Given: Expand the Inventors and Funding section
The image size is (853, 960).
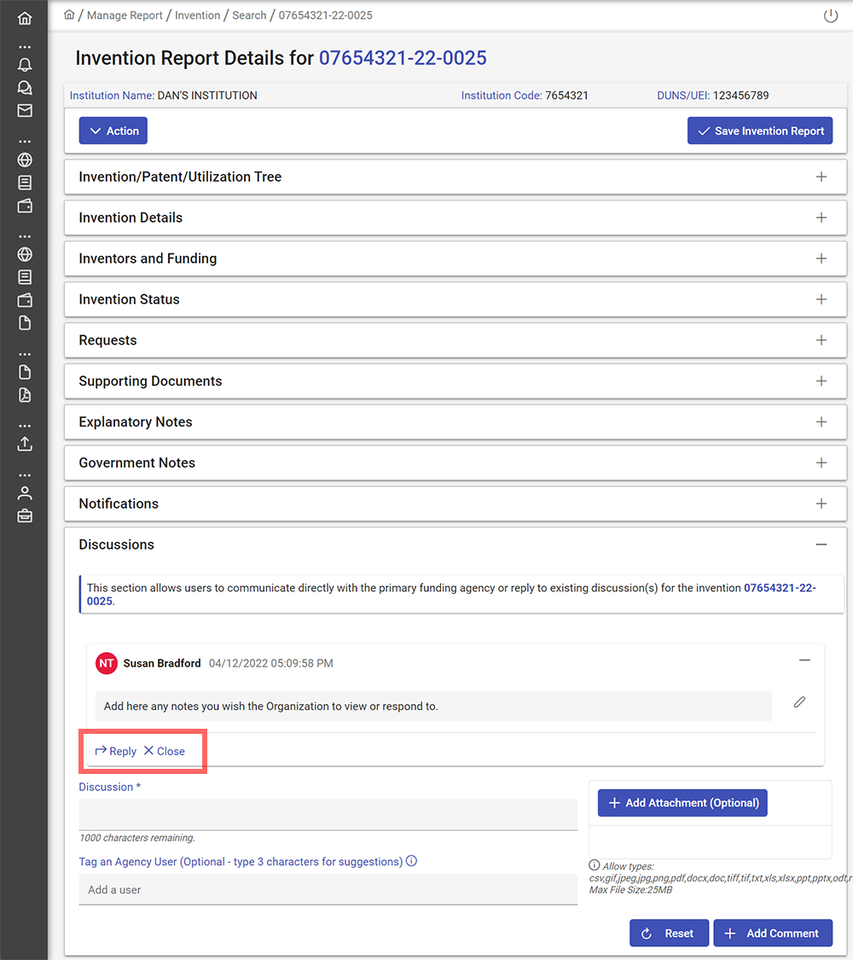Looking at the screenshot, I should pyautogui.click(x=821, y=259).
